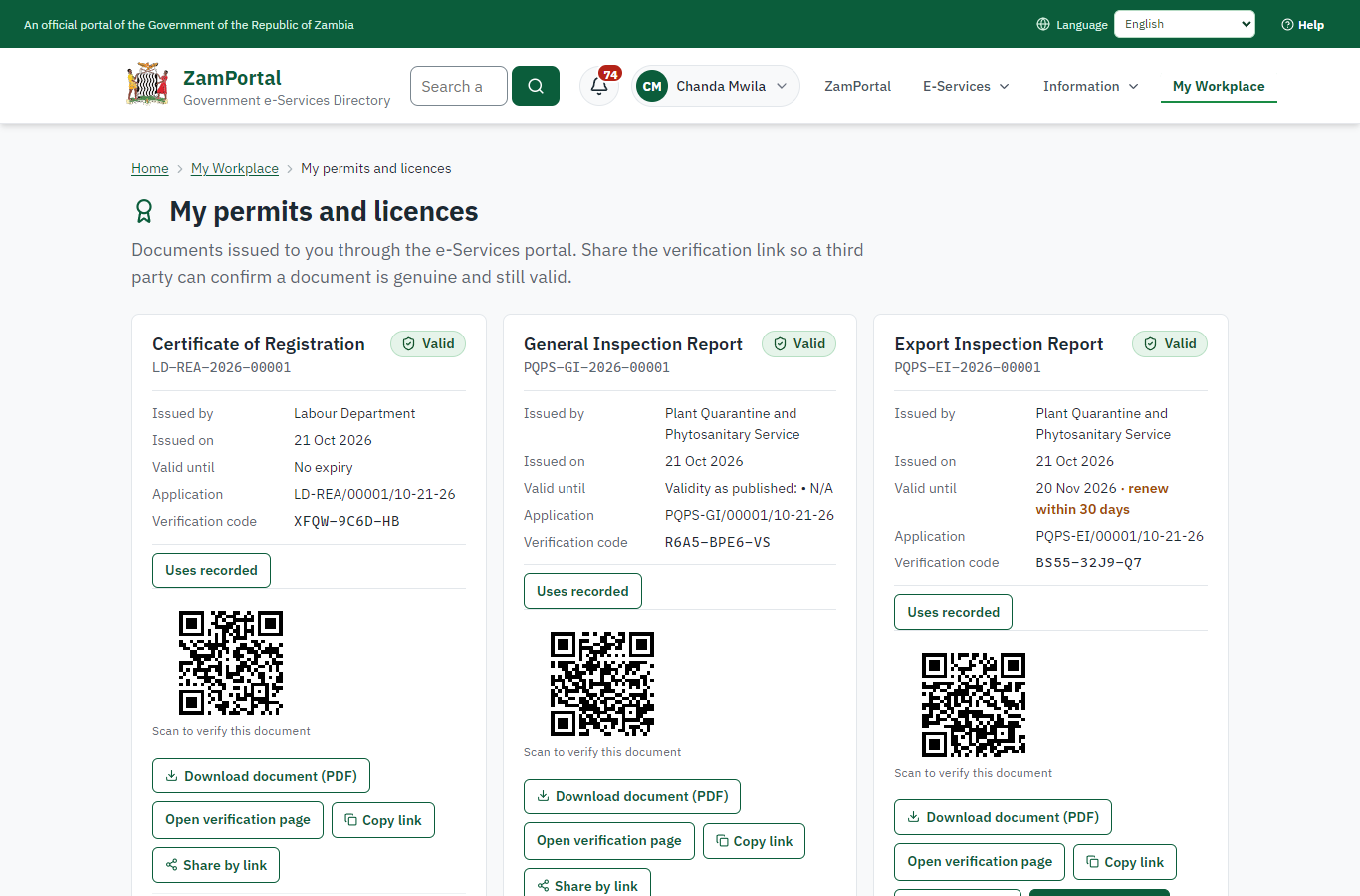Screen dimensions: 1360x896
Task: Share General Inspection Report by link
Action: tap(587, 883)
